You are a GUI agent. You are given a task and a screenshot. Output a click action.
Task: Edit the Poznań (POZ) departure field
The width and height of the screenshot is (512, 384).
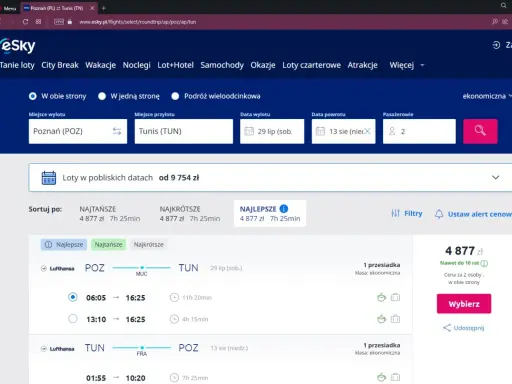(78, 131)
